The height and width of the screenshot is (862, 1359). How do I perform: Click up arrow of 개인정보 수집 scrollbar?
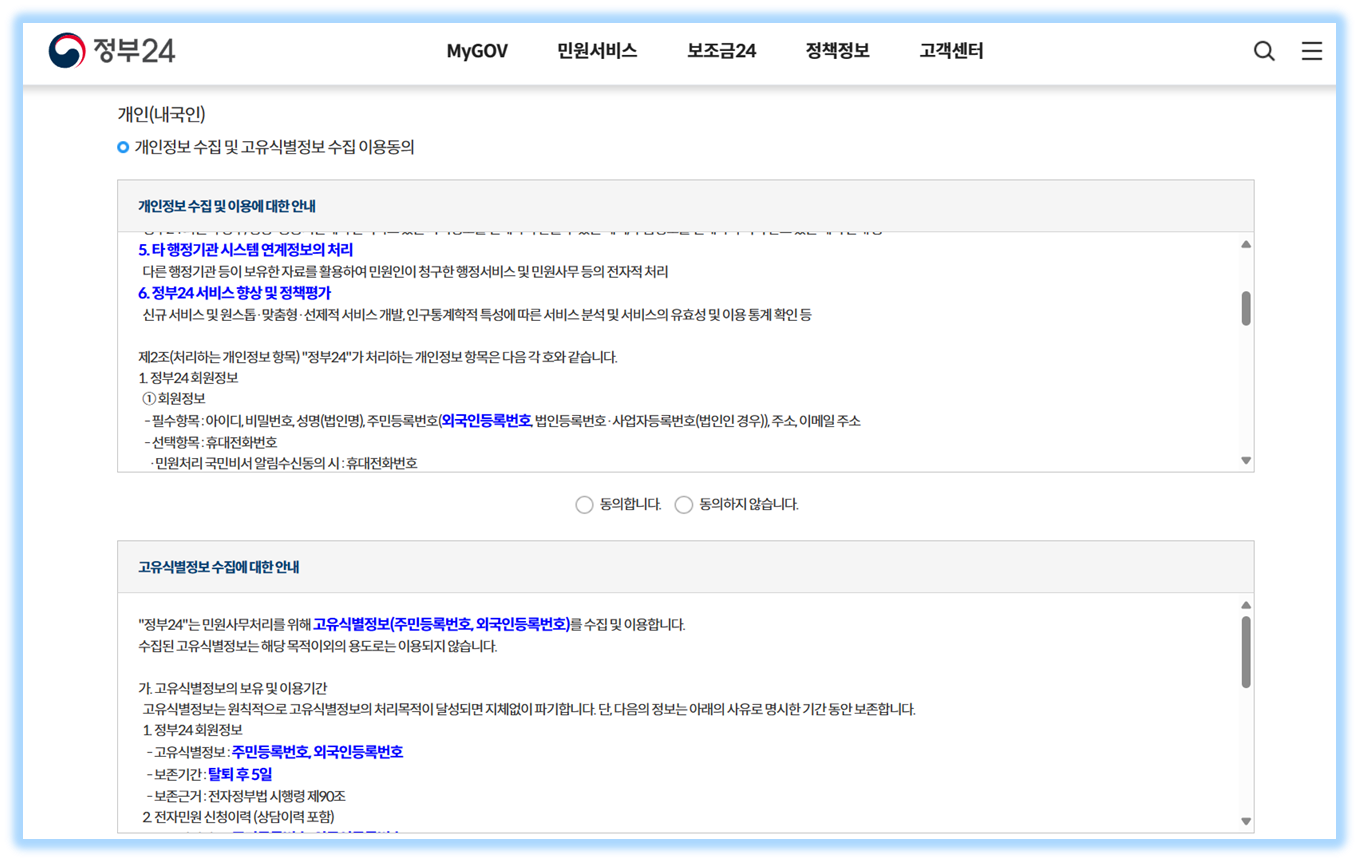click(1246, 245)
